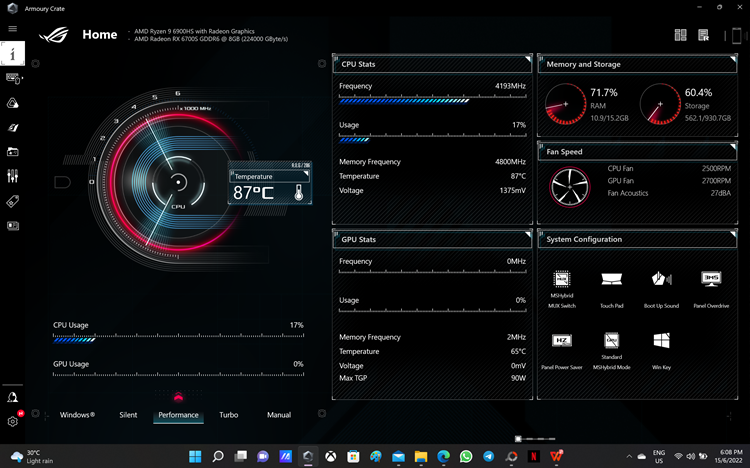750x468 pixels.
Task: Click the gear right of Manual mode
Action: [x=322, y=413]
